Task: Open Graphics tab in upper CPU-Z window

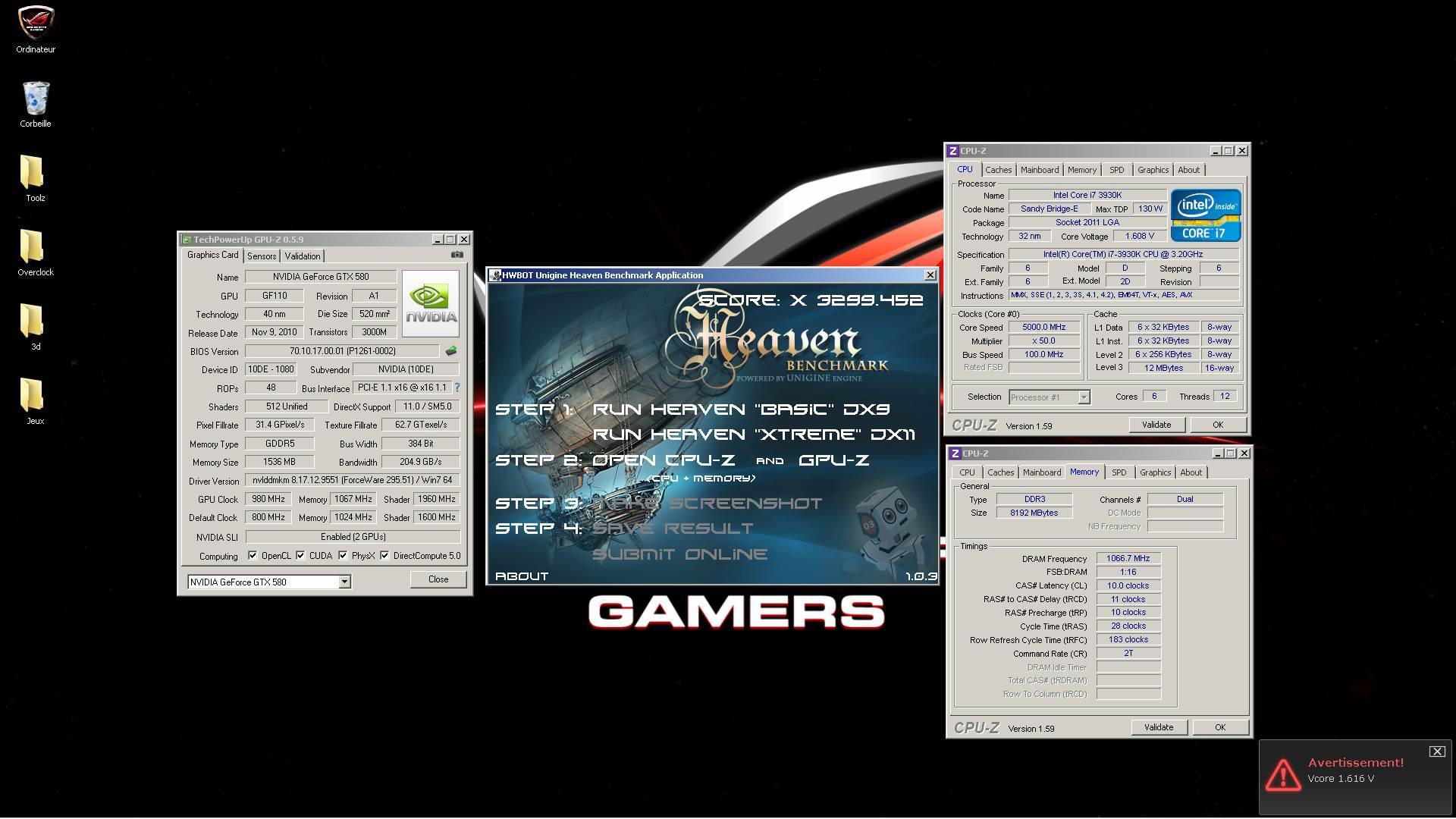Action: point(1153,170)
